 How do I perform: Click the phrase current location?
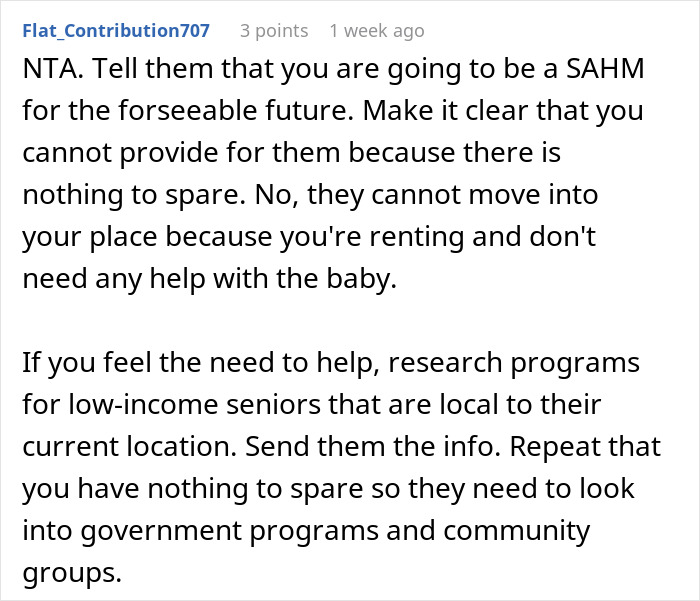(x=129, y=447)
